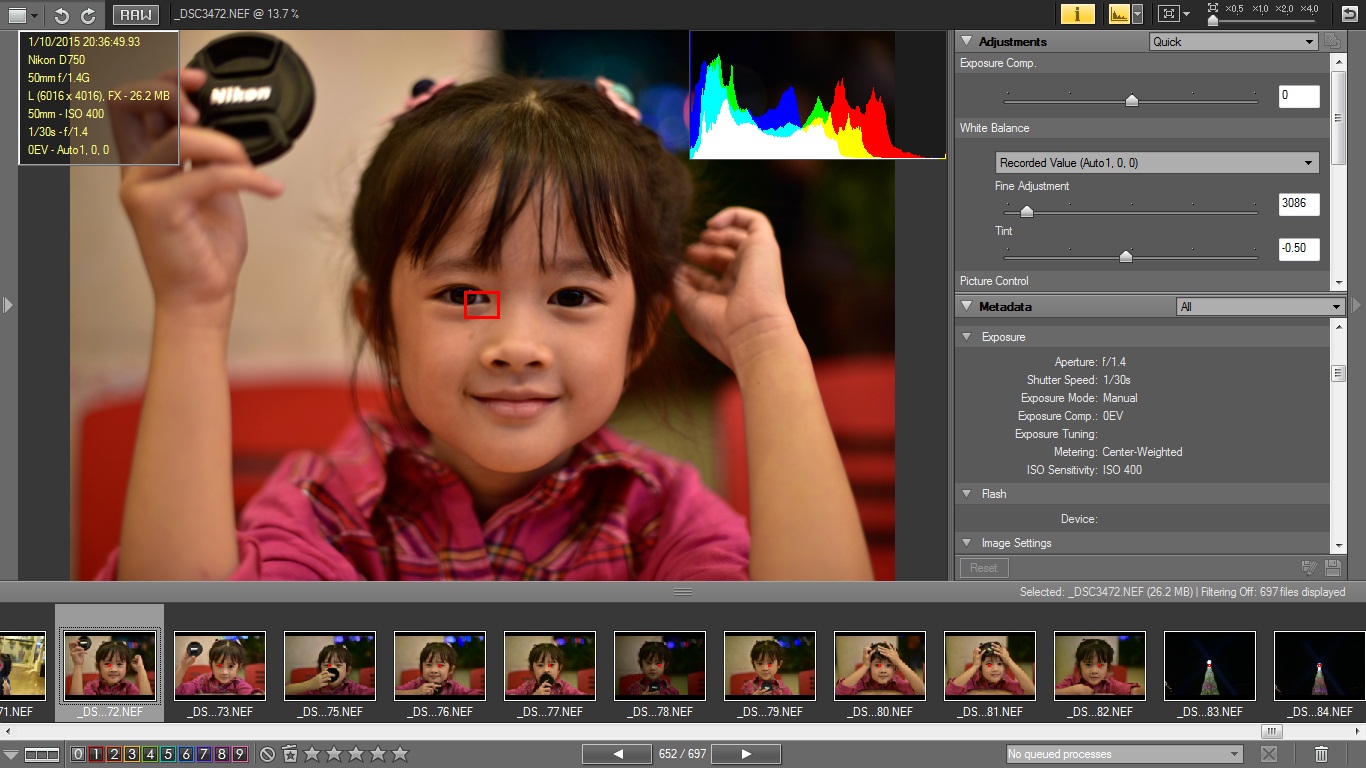Click the revert arrow icon at top right
The height and width of the screenshot is (768, 1366).
(1349, 14)
